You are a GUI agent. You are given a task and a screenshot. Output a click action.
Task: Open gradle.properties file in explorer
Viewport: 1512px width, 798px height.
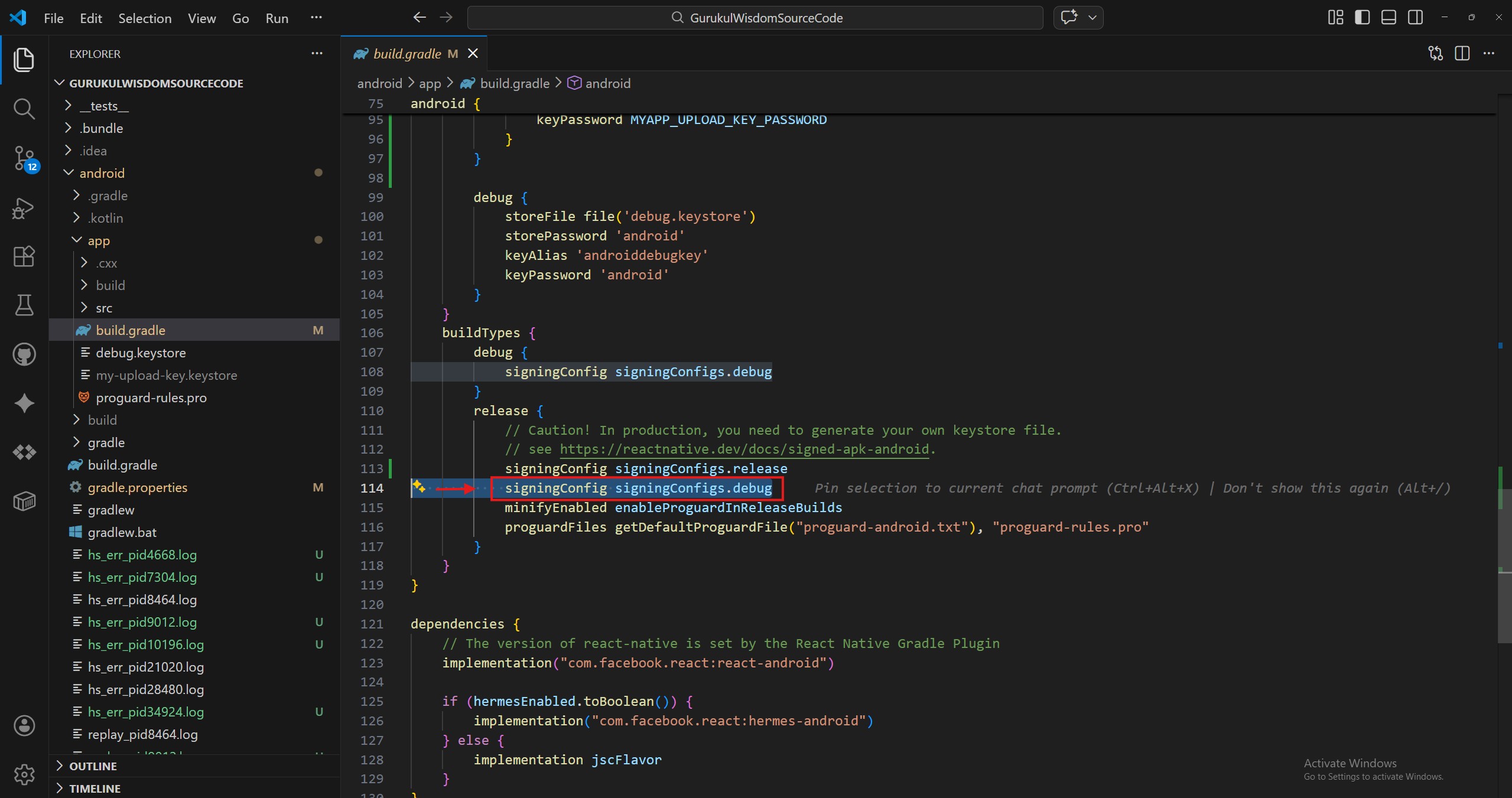[x=137, y=487]
